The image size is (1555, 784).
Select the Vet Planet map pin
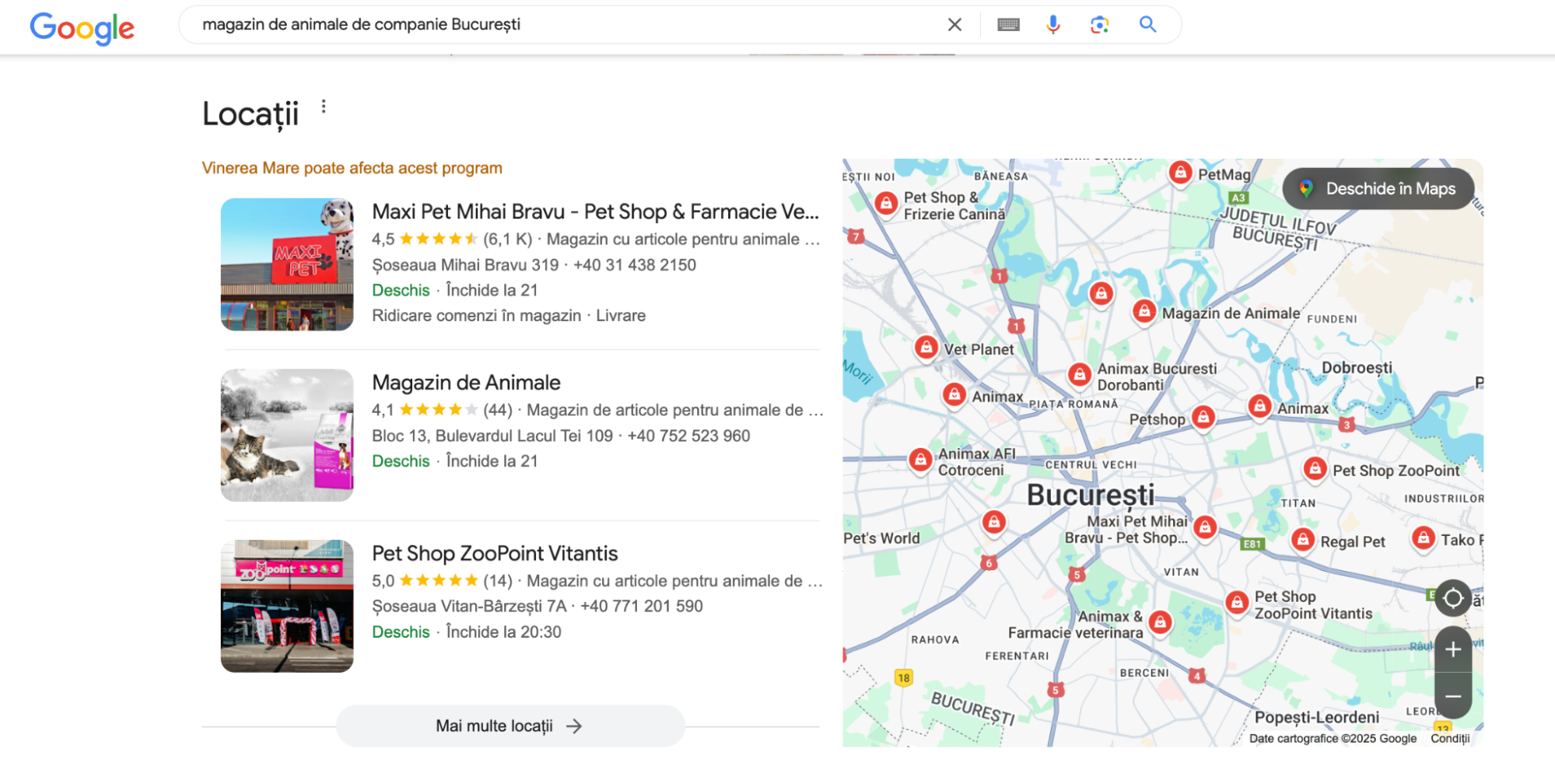[x=926, y=348]
